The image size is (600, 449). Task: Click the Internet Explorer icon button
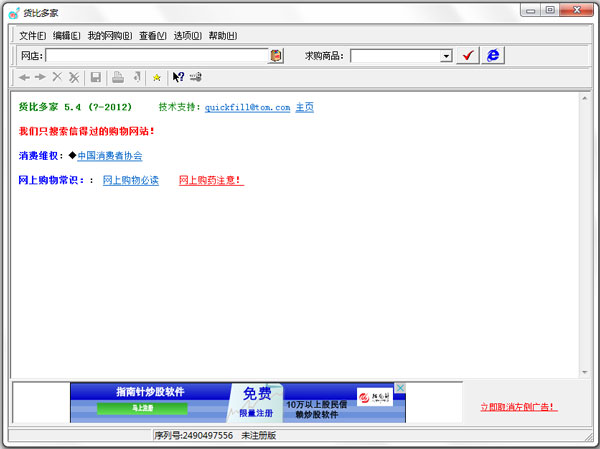pyautogui.click(x=493, y=56)
